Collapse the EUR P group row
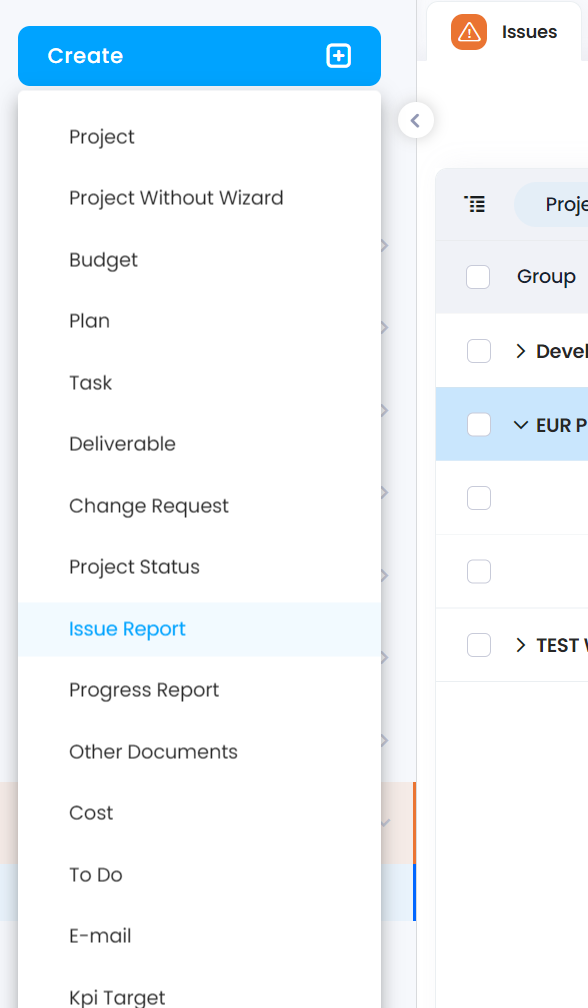The image size is (588, 1008). [x=521, y=425]
